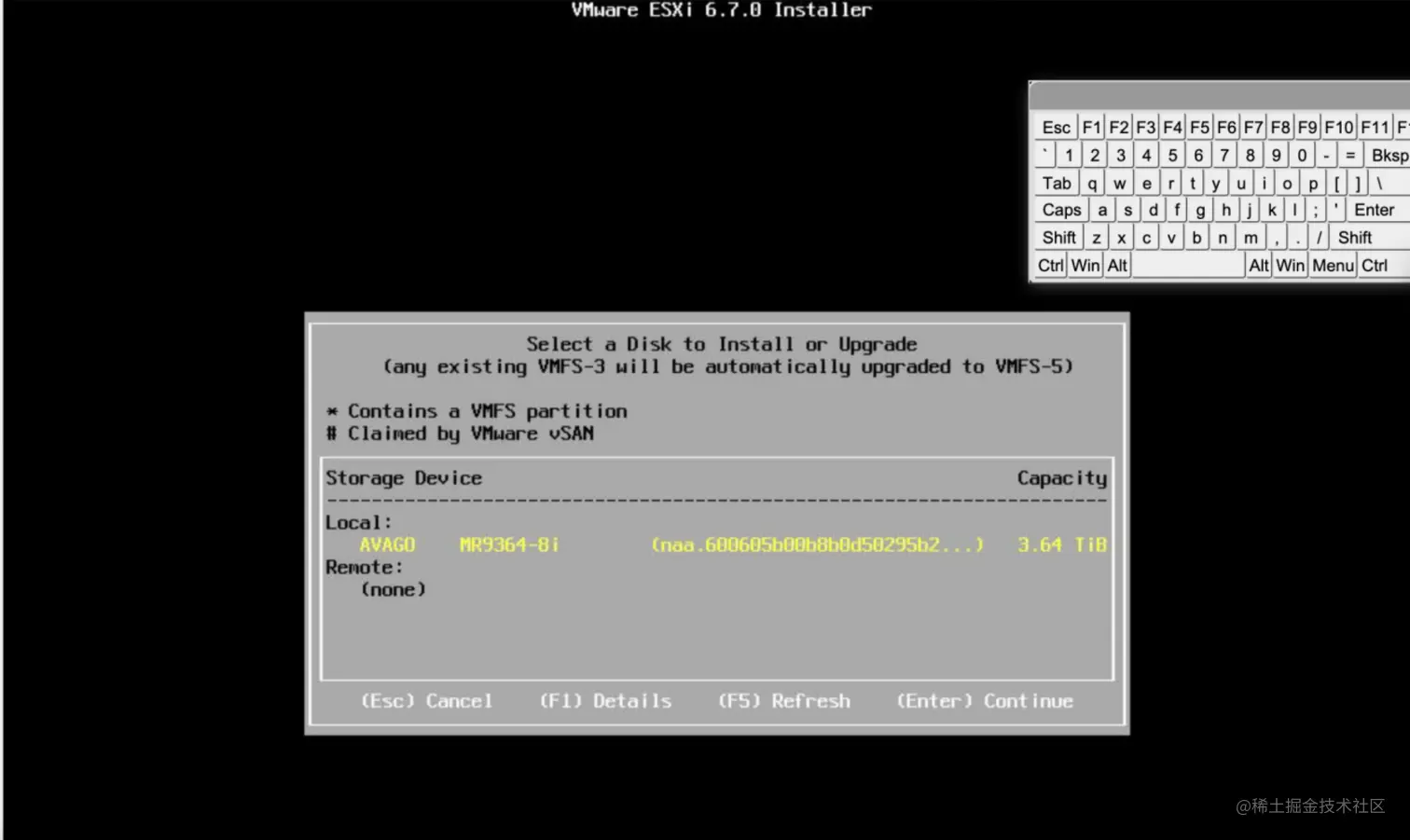Click the c key
This screenshot has height=840, width=1410.
pyautogui.click(x=1146, y=238)
